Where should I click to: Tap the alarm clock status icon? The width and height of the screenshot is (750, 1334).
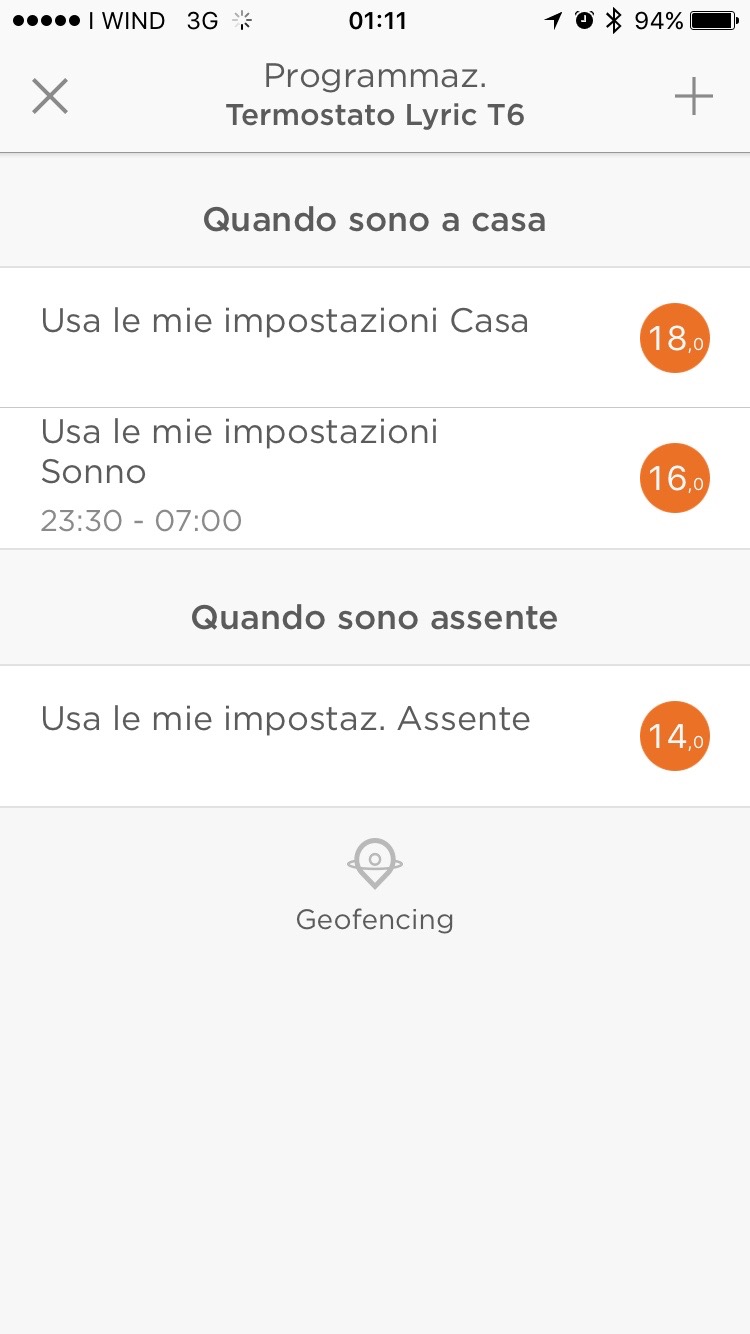click(x=584, y=21)
